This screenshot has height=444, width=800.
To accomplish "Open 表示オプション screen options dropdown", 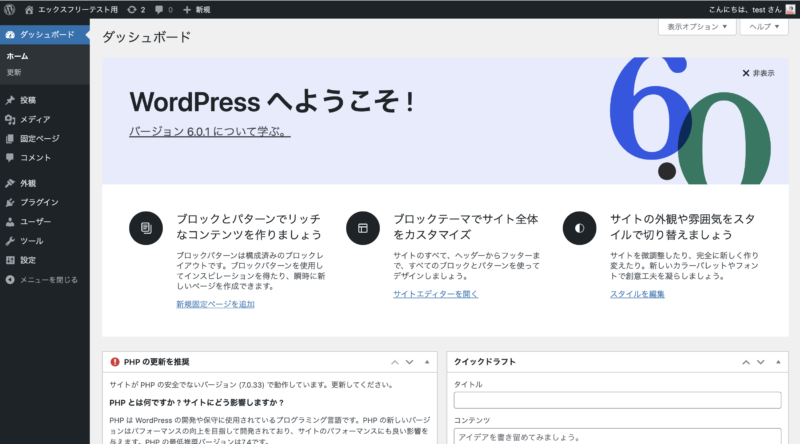I will [697, 27].
